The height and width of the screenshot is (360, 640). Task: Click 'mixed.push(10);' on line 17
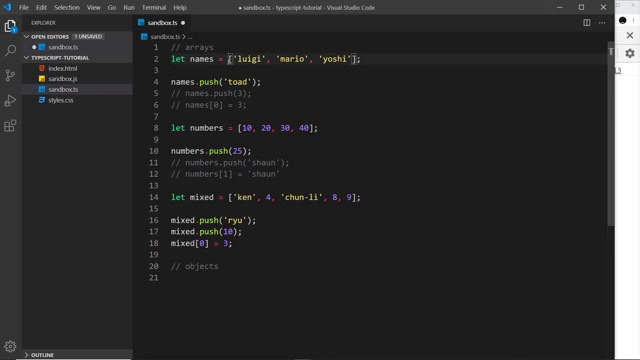(x=206, y=232)
